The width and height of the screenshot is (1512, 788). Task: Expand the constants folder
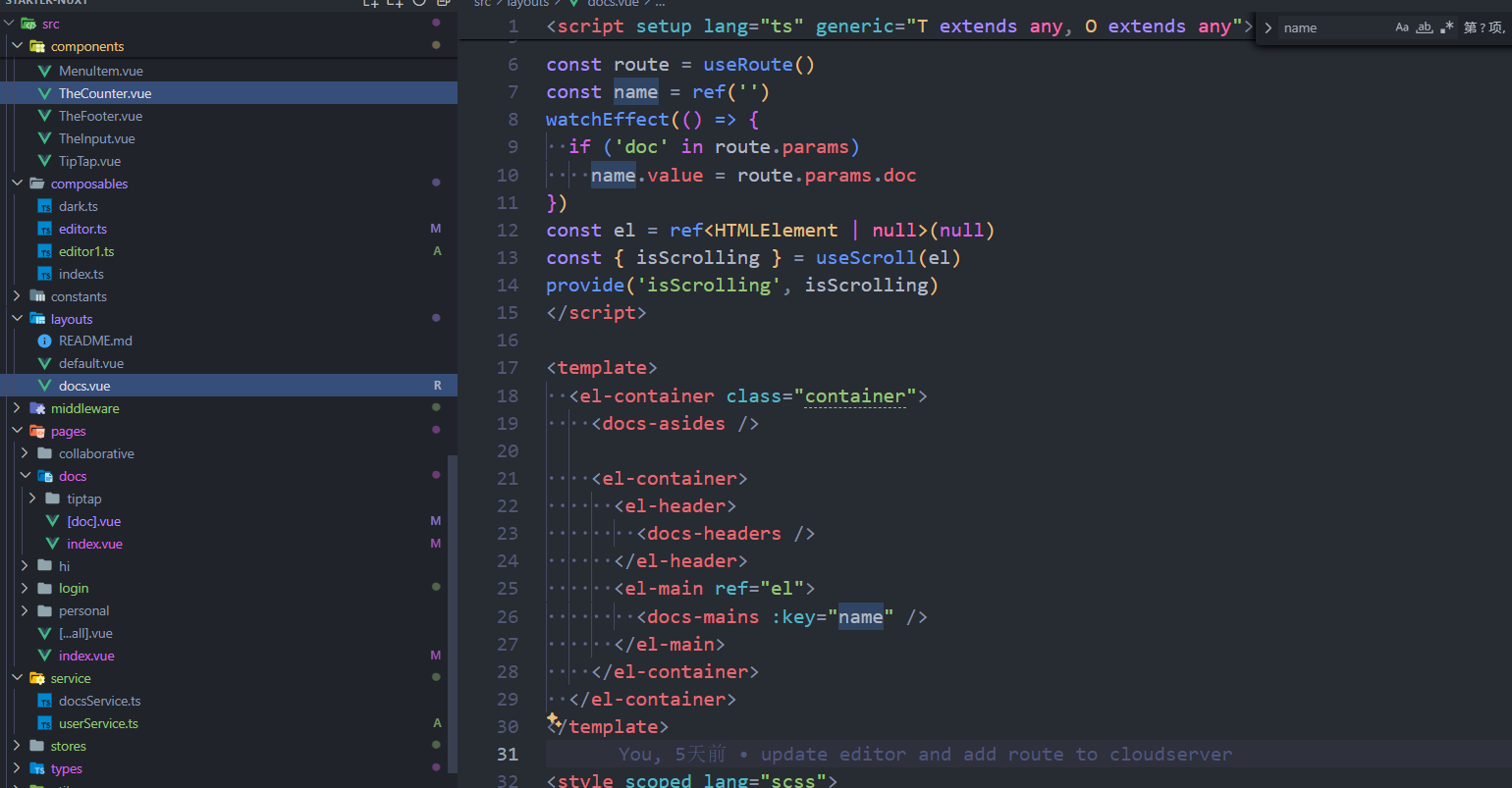click(17, 296)
